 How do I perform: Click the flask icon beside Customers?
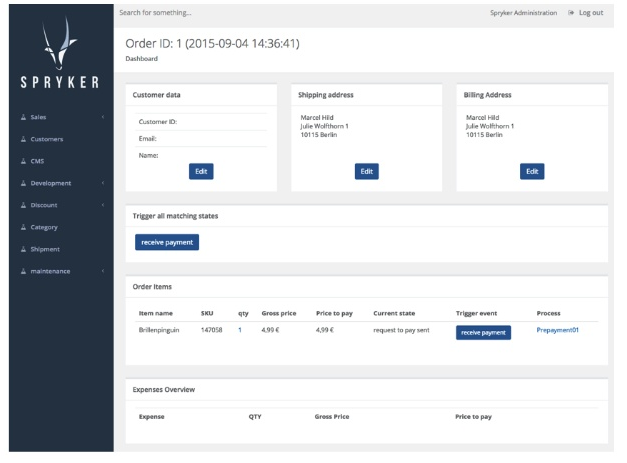pyautogui.click(x=23, y=139)
